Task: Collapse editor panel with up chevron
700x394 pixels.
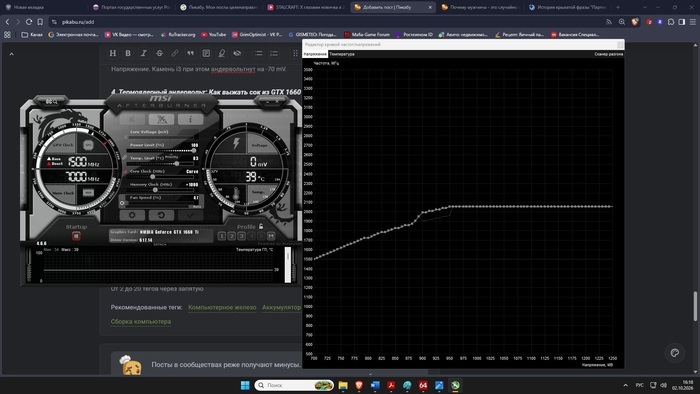Action: point(12,54)
